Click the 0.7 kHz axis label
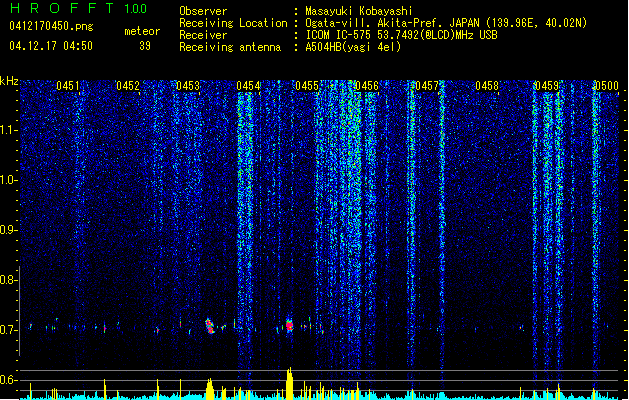 click(x=9, y=330)
